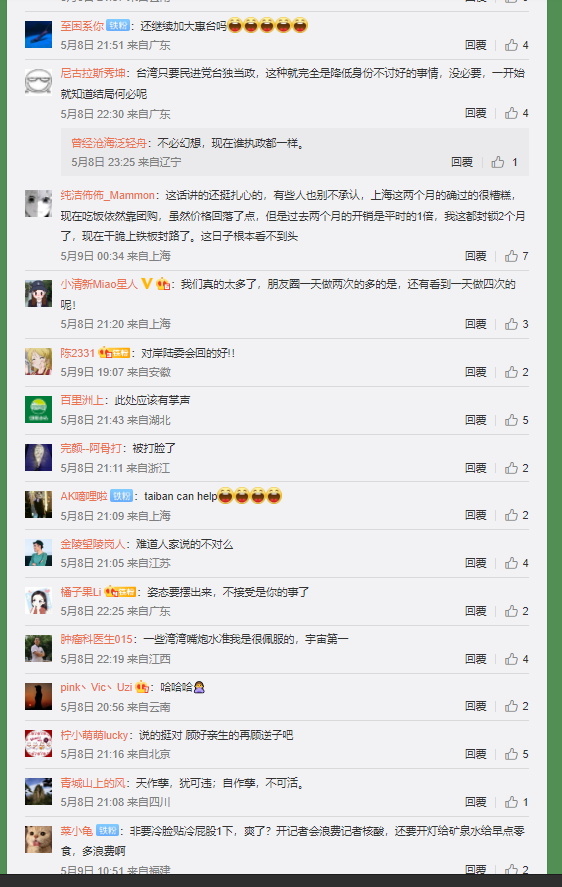This screenshot has width=562, height=887.
Task: Reply to 金陵望陵岗人's comment
Action: (x=475, y=563)
